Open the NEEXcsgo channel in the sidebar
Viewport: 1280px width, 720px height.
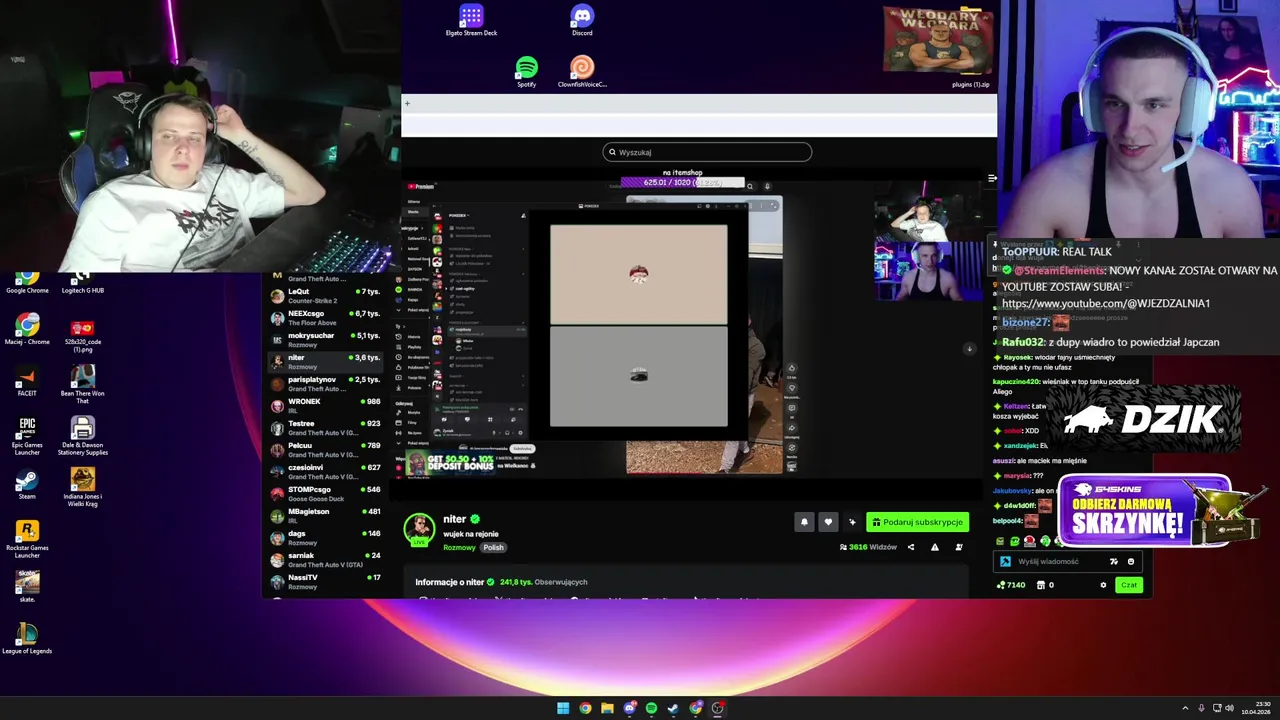click(326, 317)
